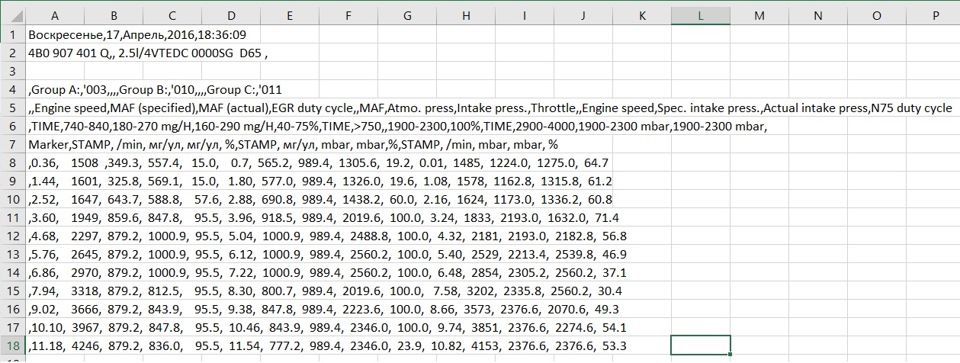
Task: Select row 3 header
Action: click(x=12, y=72)
